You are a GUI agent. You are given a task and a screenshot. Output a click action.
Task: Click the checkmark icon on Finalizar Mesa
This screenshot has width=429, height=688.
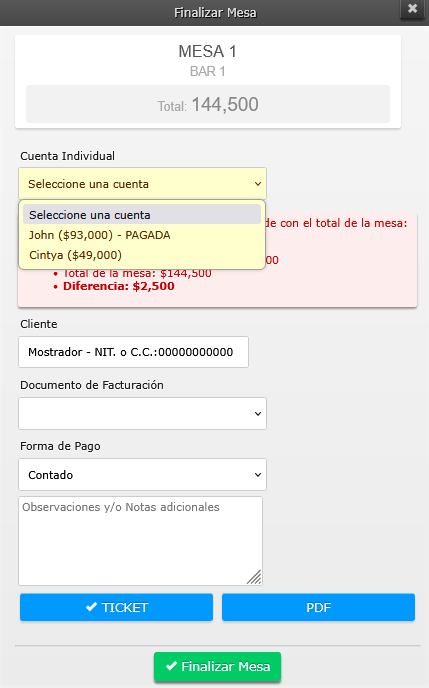pos(171,666)
